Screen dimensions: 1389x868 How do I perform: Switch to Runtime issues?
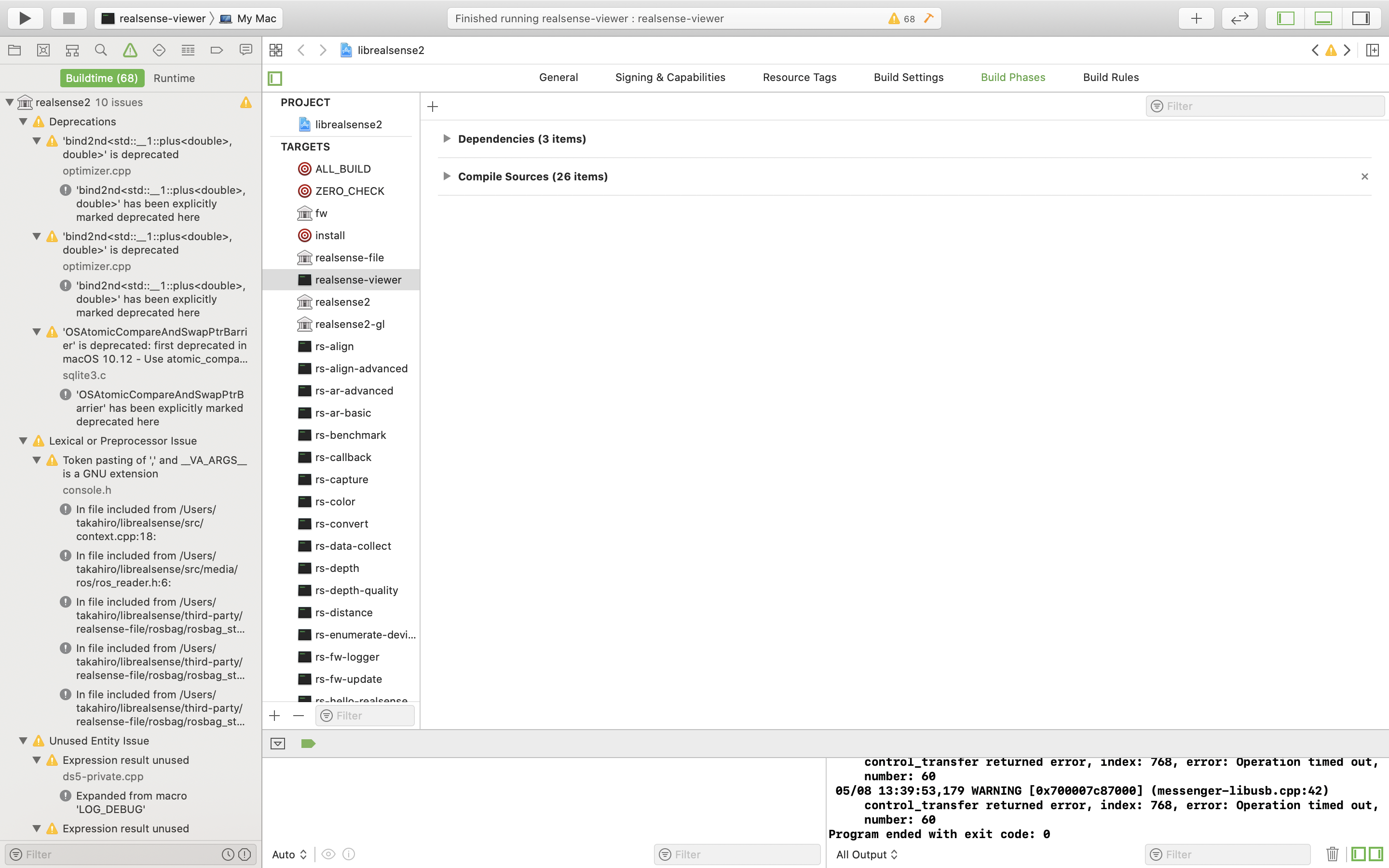tap(174, 78)
